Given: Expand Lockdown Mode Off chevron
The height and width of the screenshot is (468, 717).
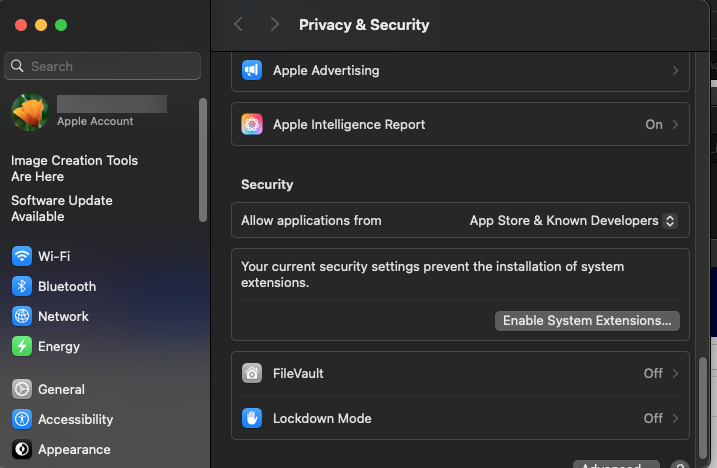Looking at the screenshot, I should (675, 418).
